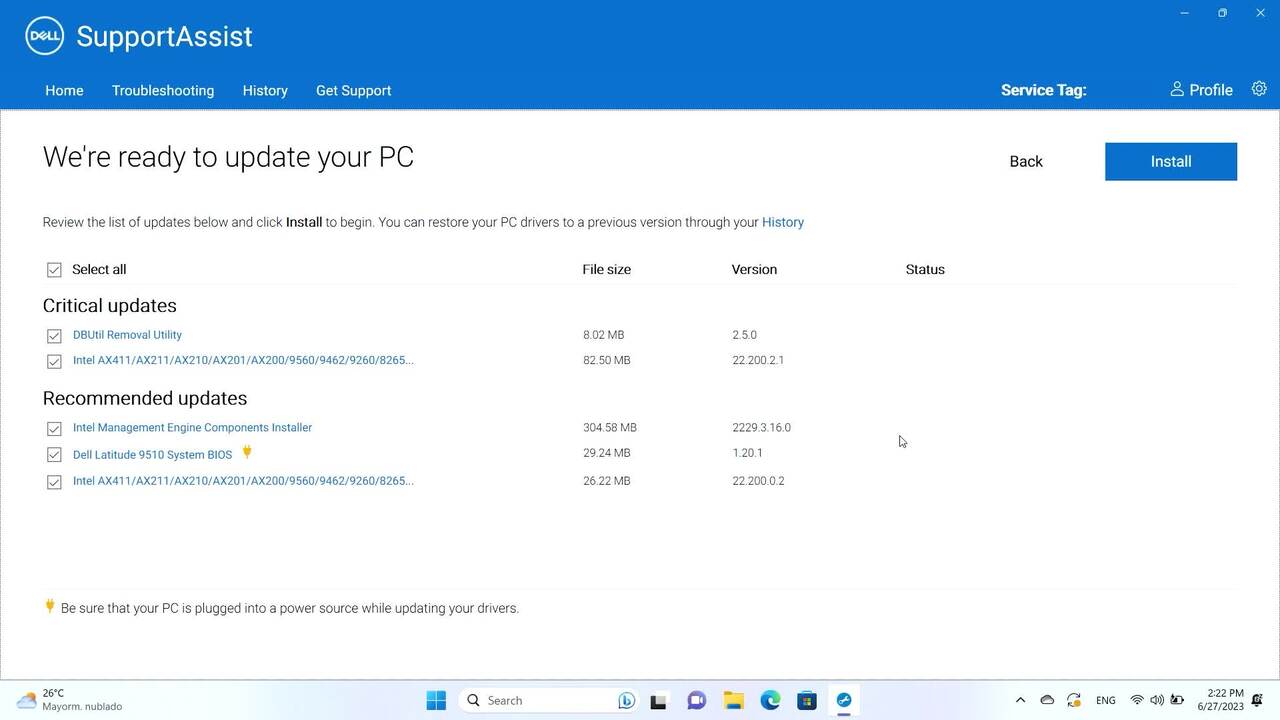This screenshot has width=1280, height=720.
Task: Select version 2.5.0 text
Action: (745, 335)
